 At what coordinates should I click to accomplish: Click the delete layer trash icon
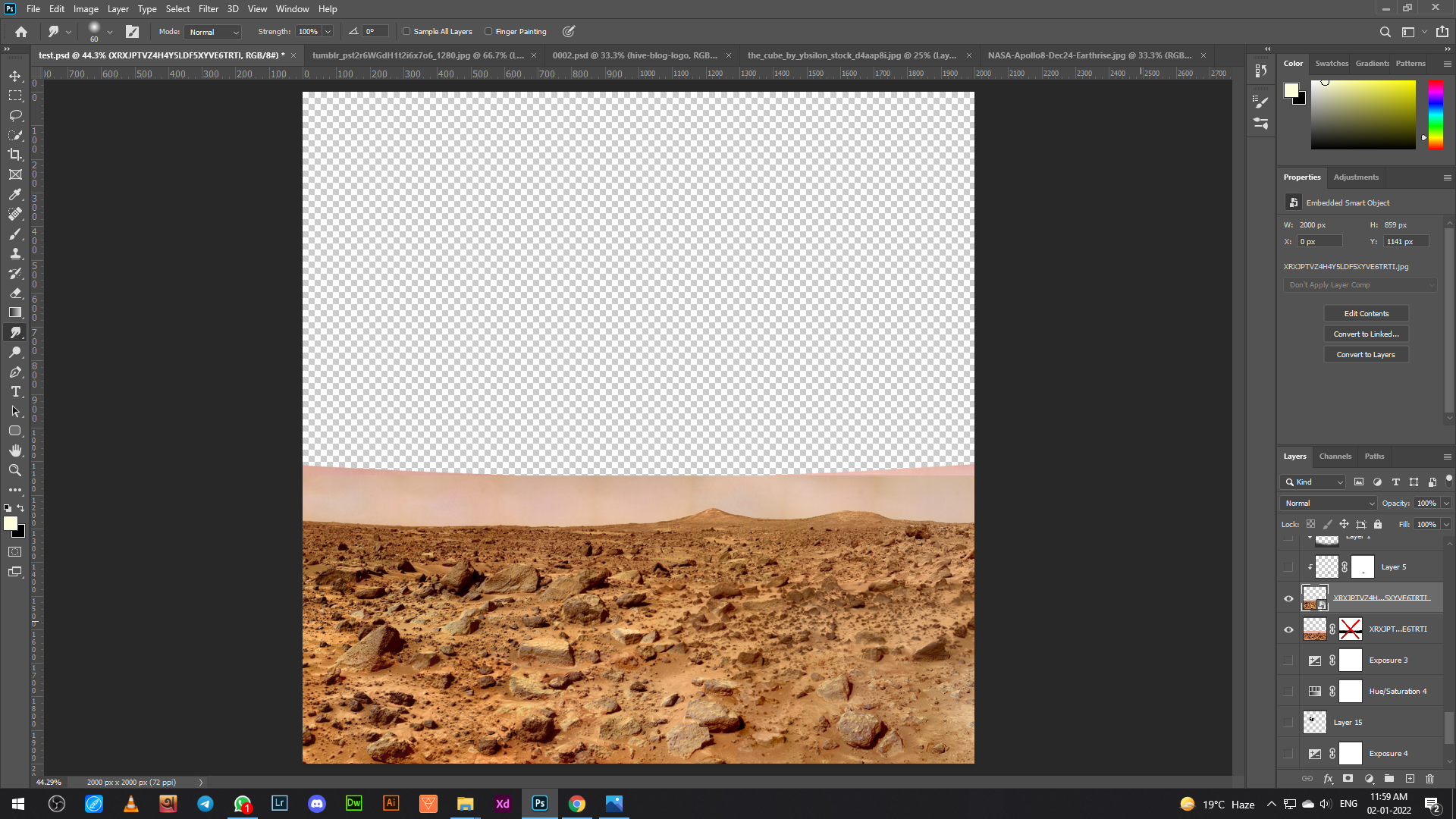[1429, 779]
